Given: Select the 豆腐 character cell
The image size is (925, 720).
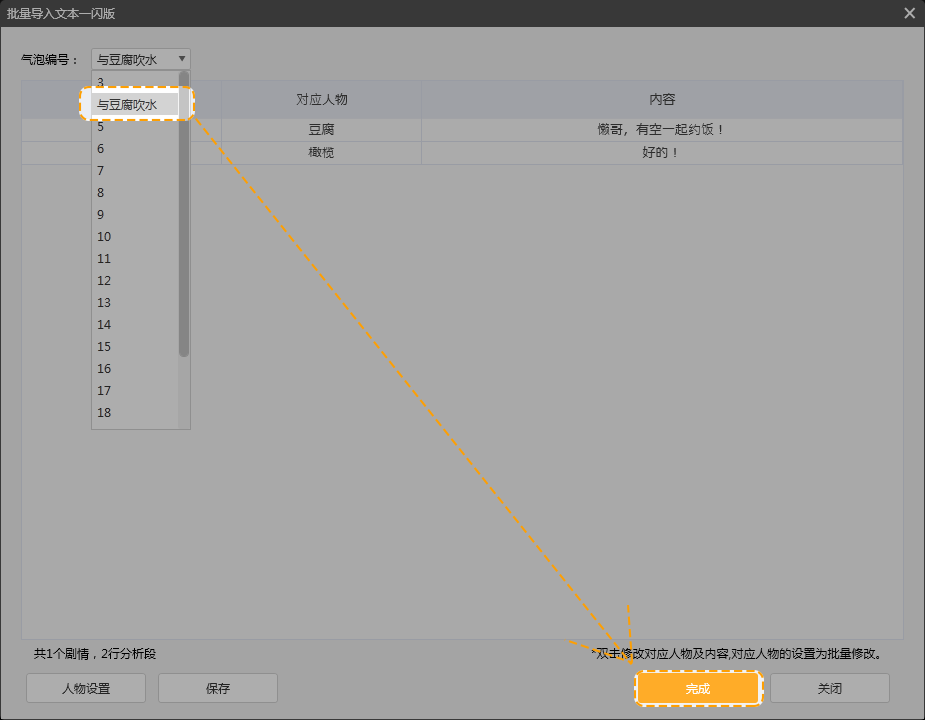Looking at the screenshot, I should pyautogui.click(x=321, y=130).
